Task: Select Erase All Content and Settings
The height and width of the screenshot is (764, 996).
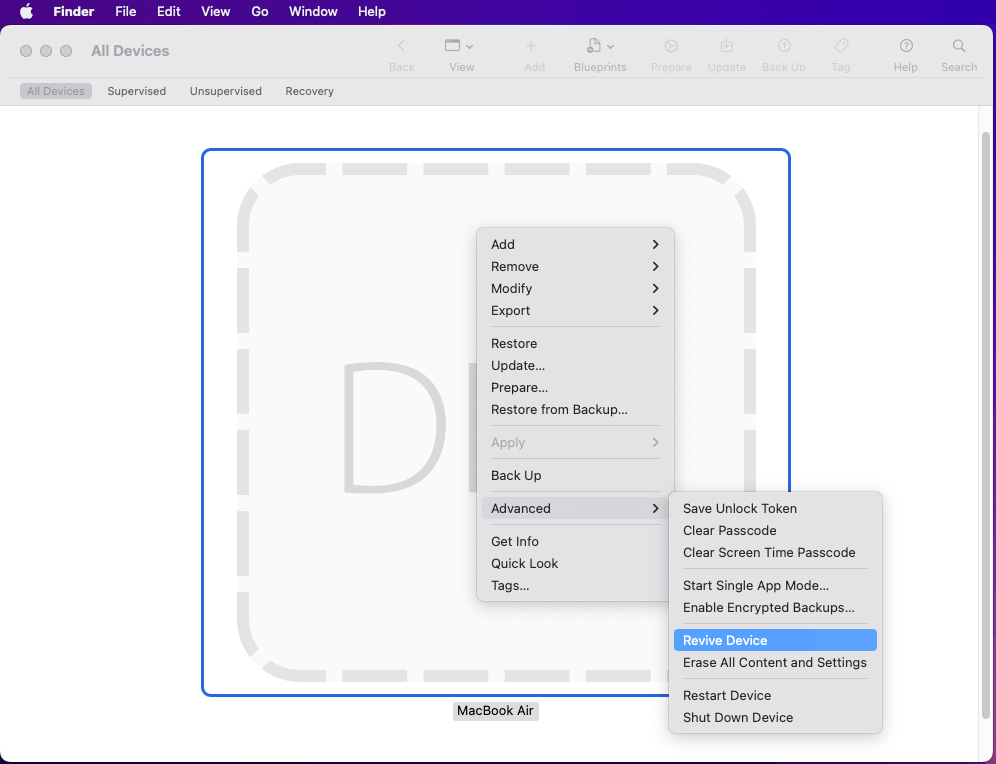Action: [774, 662]
